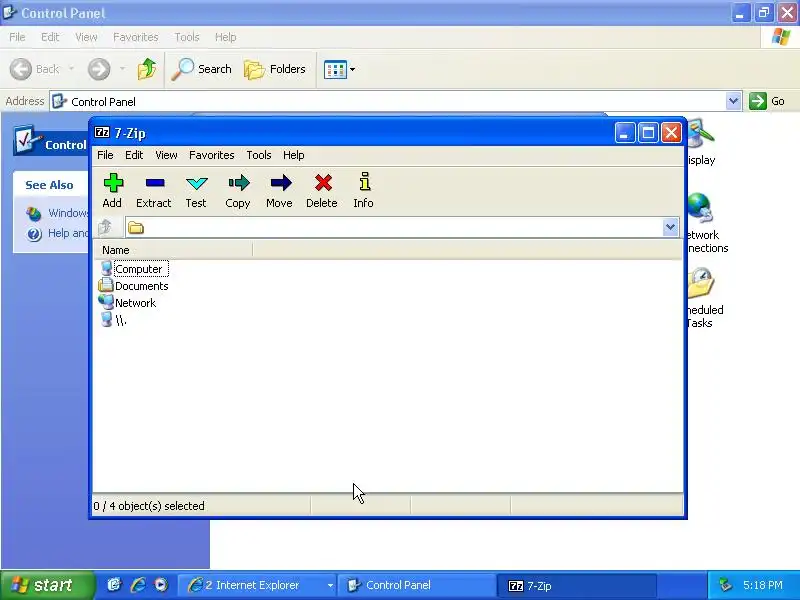The height and width of the screenshot is (600, 800).
Task: Run Test from the 7-Zip toolbar
Action: pyautogui.click(x=196, y=191)
